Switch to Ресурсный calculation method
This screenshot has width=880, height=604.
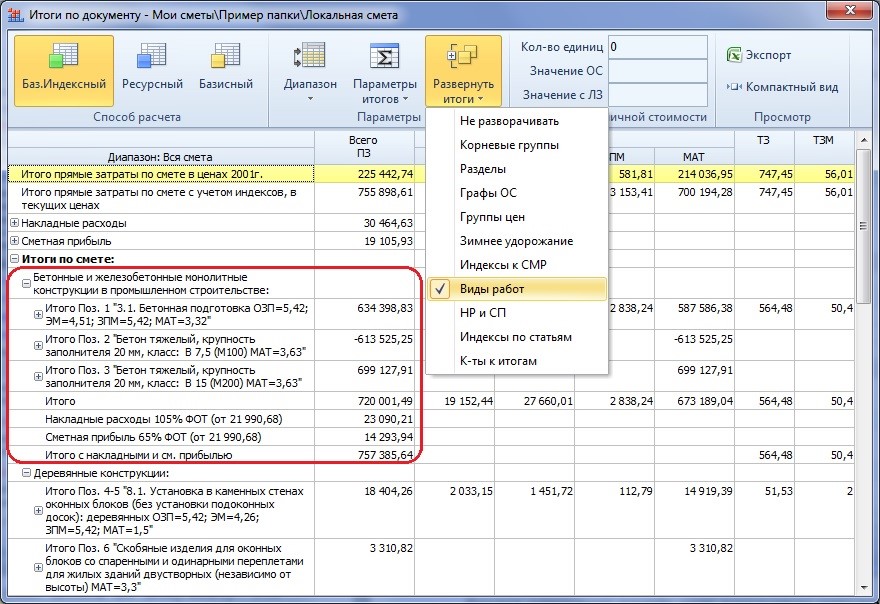(152, 57)
